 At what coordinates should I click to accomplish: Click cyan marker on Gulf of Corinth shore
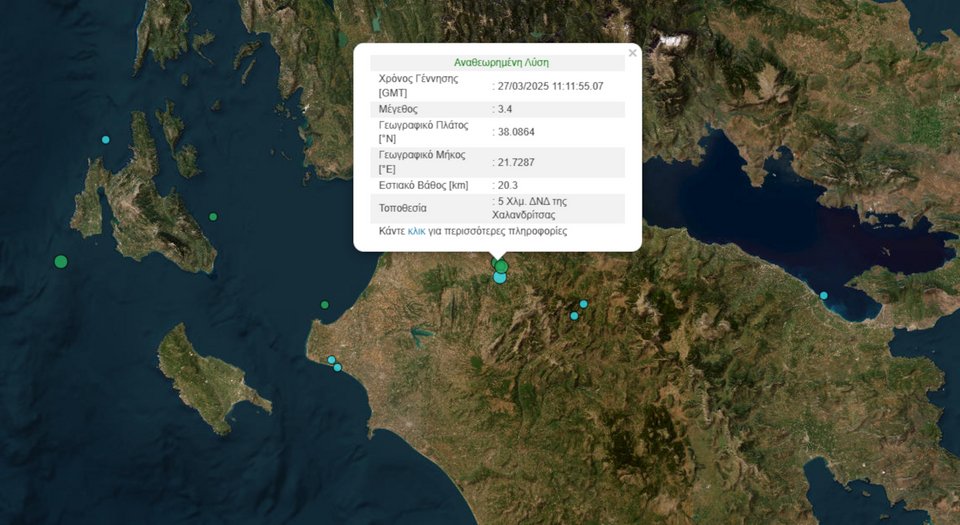tap(824, 296)
